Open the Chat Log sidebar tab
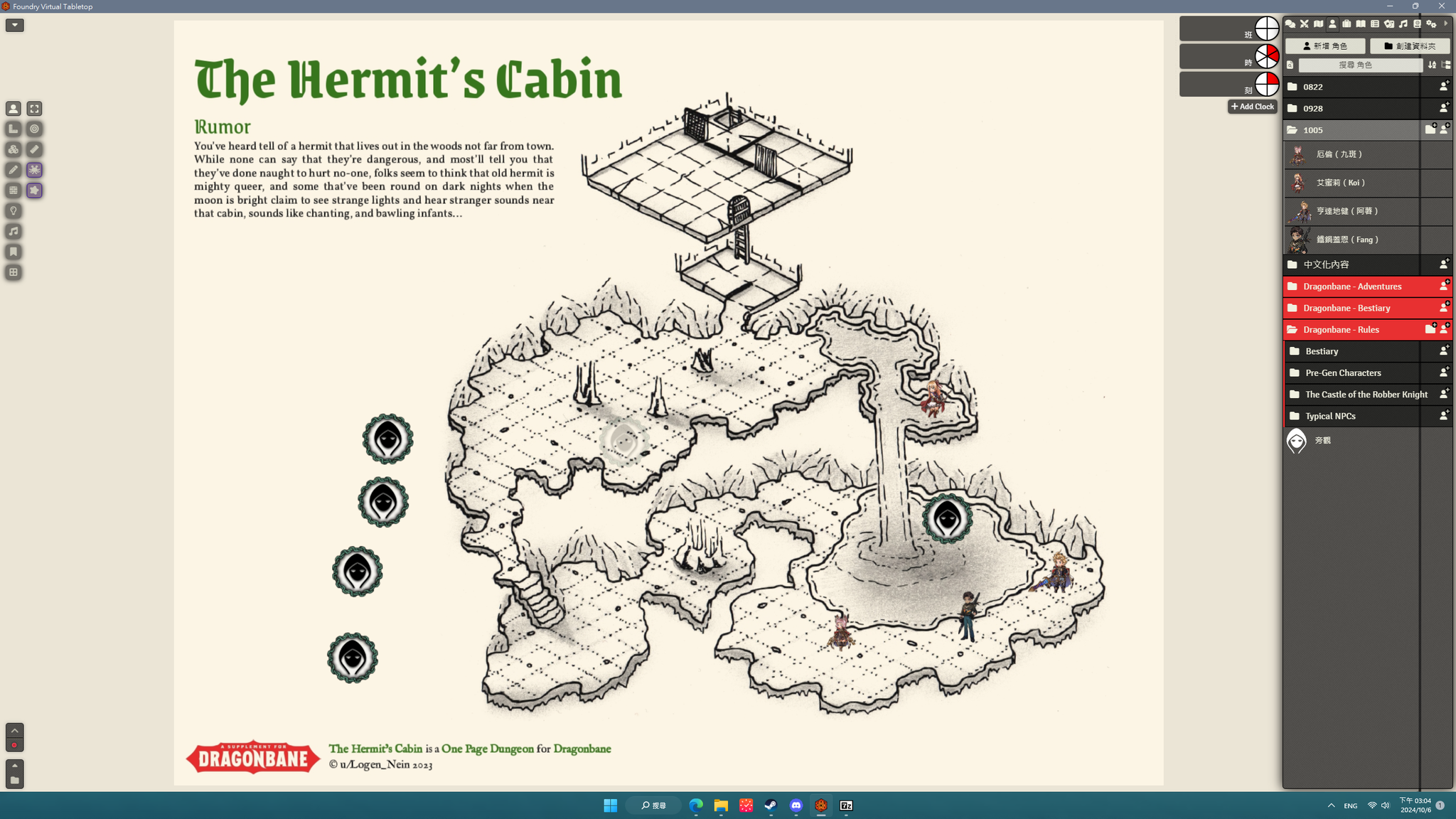This screenshot has width=1456, height=819. (1290, 24)
